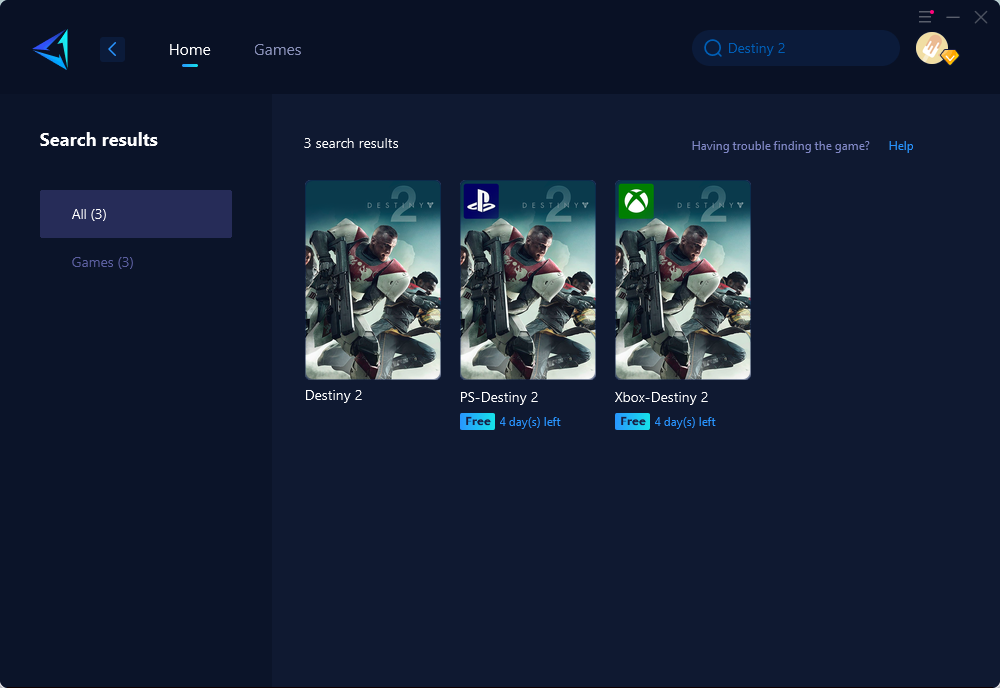The height and width of the screenshot is (688, 1000).
Task: Open the PS-Destiny 2 cover thumbnail
Action: [x=528, y=280]
